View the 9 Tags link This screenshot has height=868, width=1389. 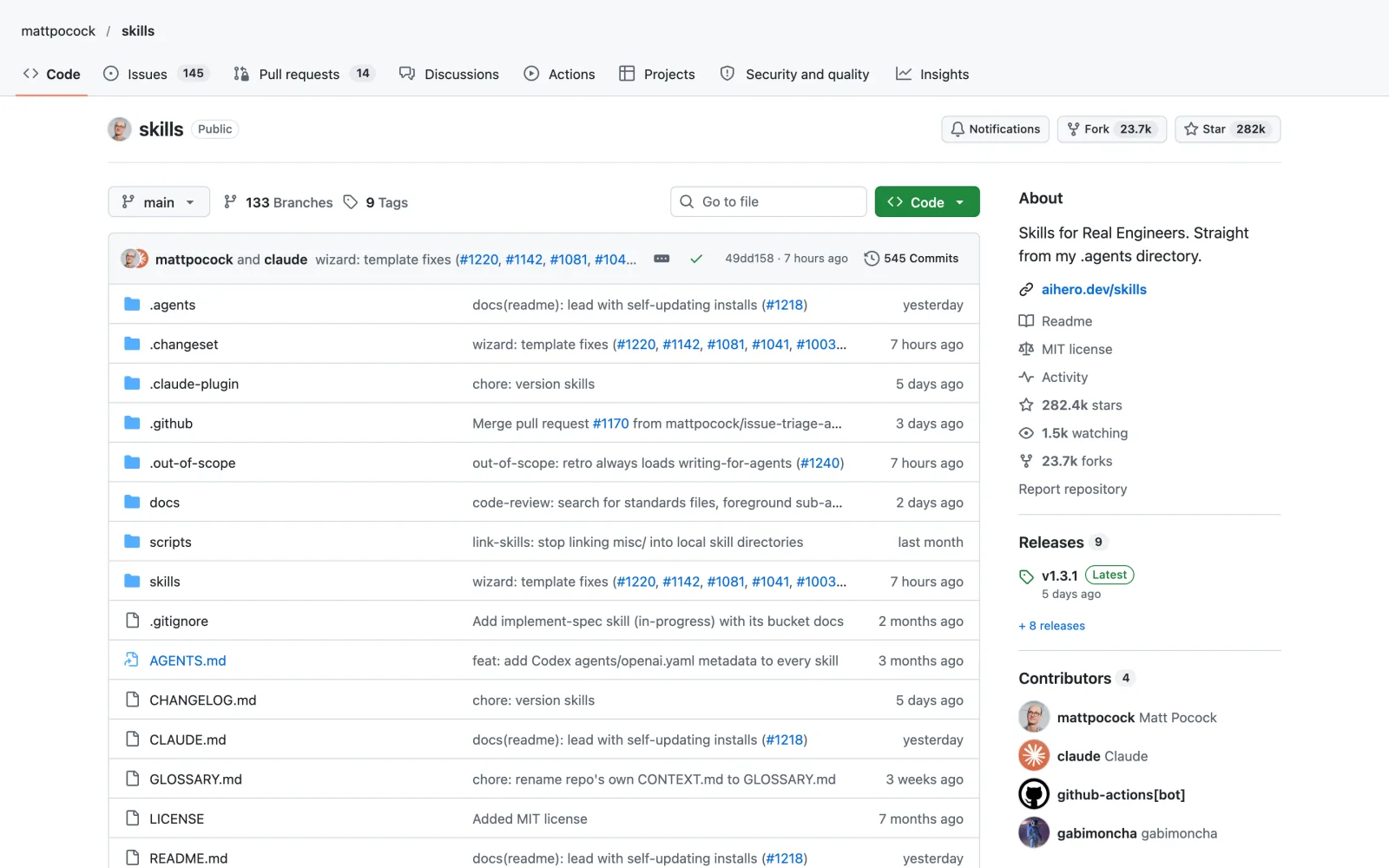point(375,202)
